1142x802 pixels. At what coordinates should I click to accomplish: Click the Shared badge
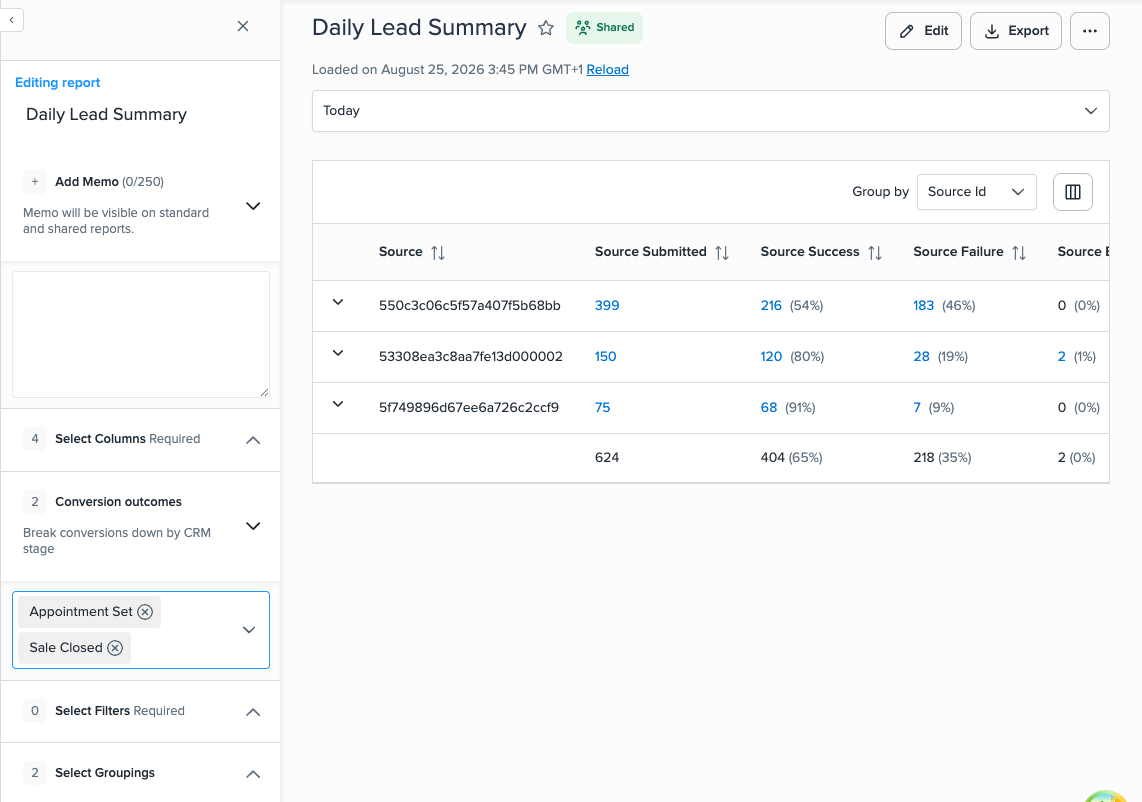[x=605, y=28]
